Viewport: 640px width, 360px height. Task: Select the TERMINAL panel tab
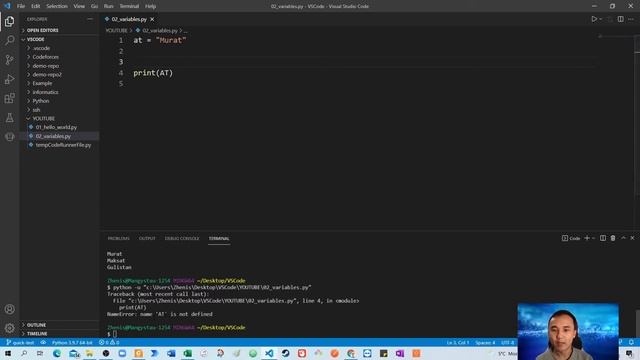[219, 238]
